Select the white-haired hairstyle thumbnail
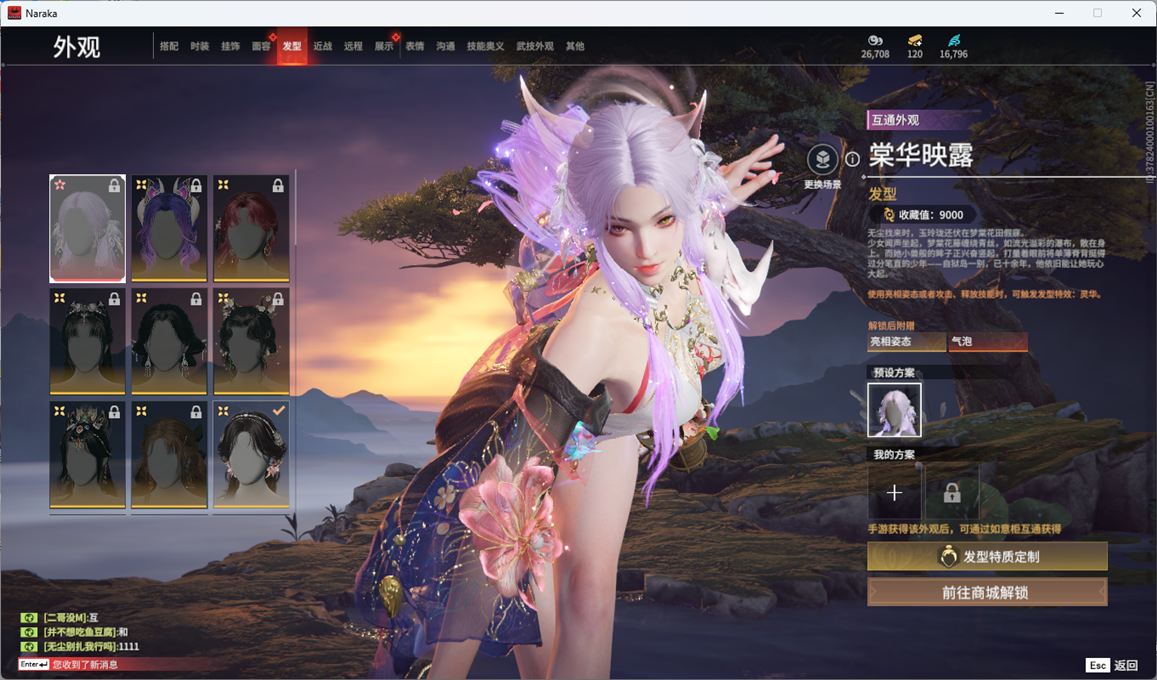This screenshot has width=1157, height=680. (x=87, y=228)
